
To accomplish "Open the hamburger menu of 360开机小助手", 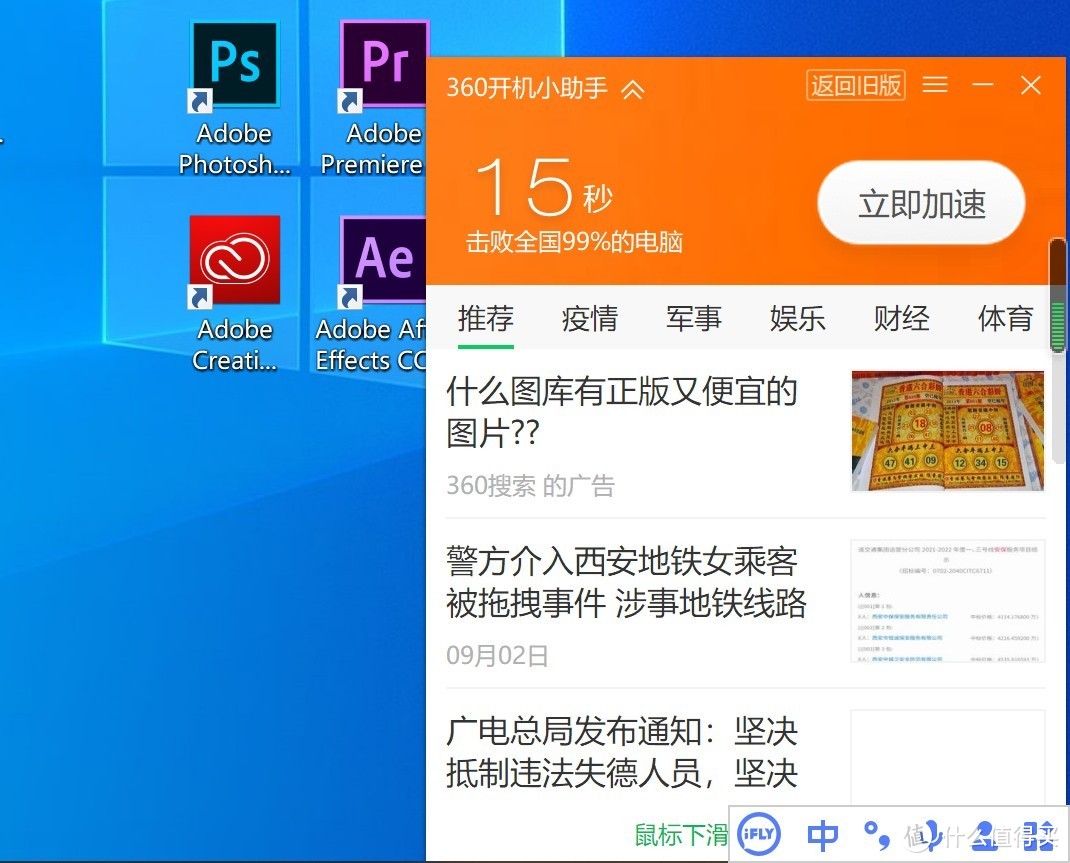I will pos(935,85).
